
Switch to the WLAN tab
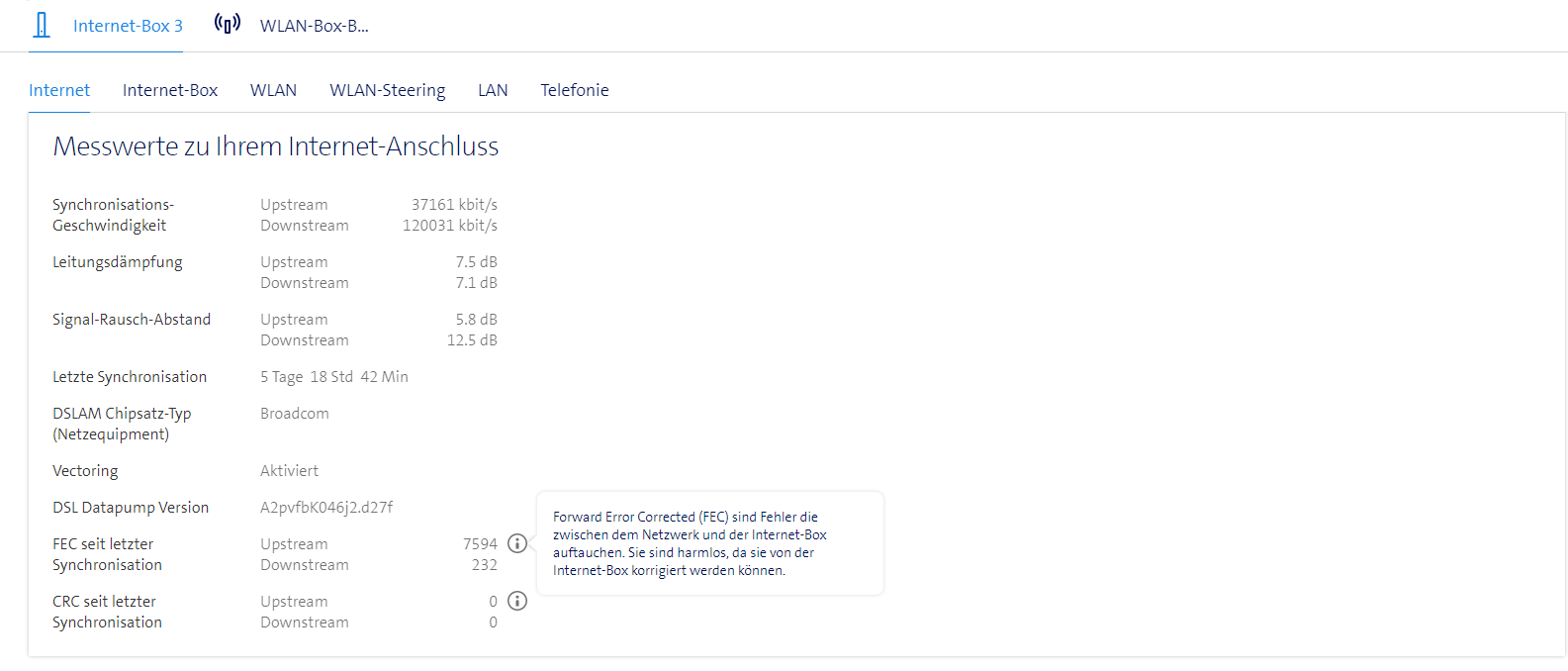coord(273,90)
